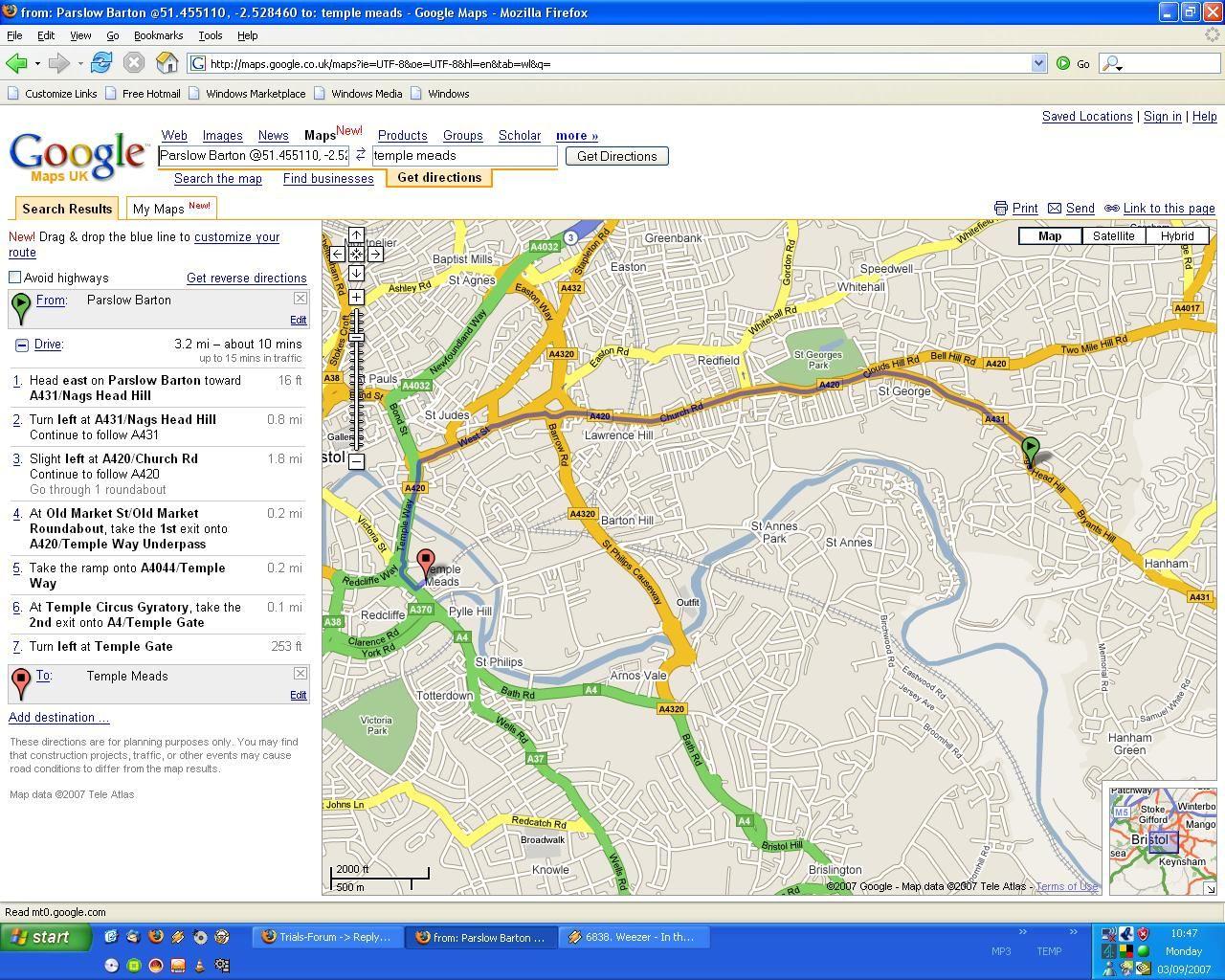Collapse the overview map with the corner arrow
This screenshot has height=980, width=1225.
[1210, 889]
